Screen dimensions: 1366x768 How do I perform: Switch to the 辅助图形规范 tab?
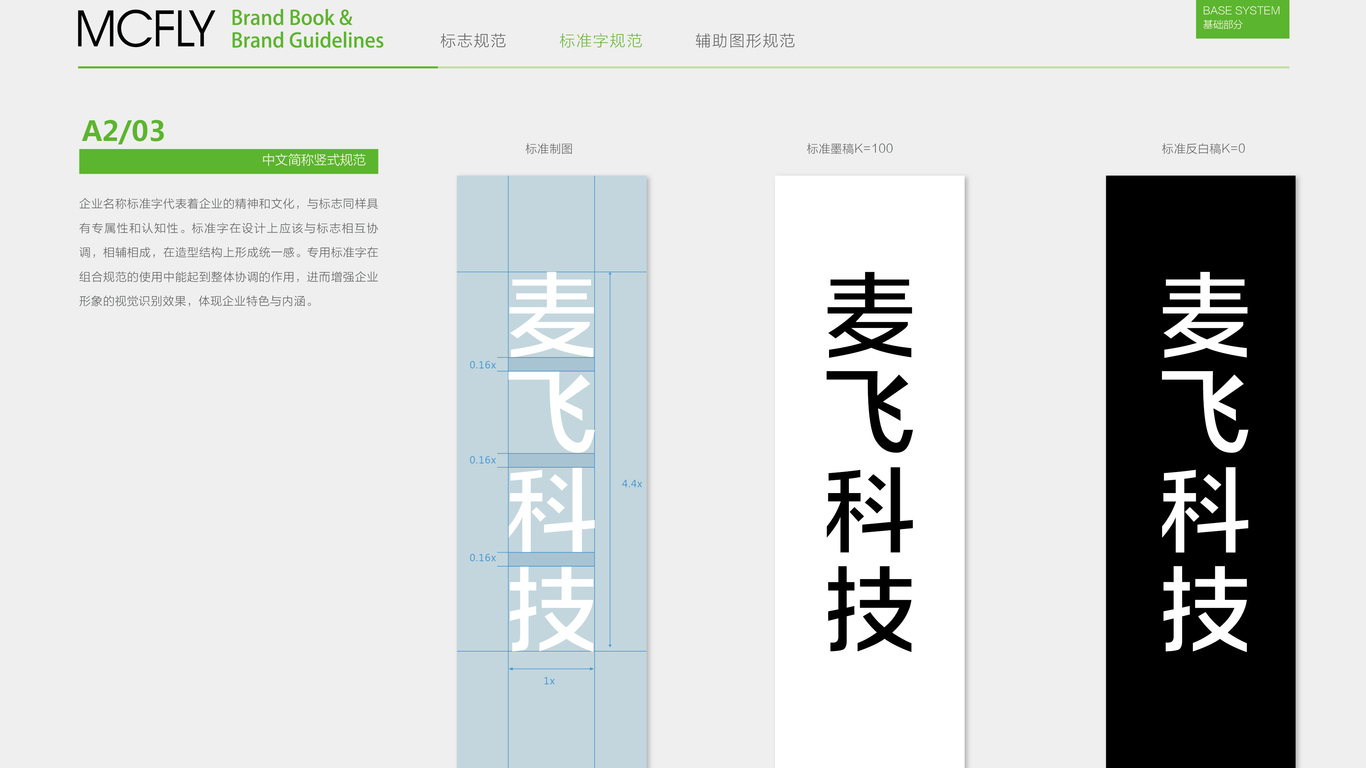coord(745,41)
